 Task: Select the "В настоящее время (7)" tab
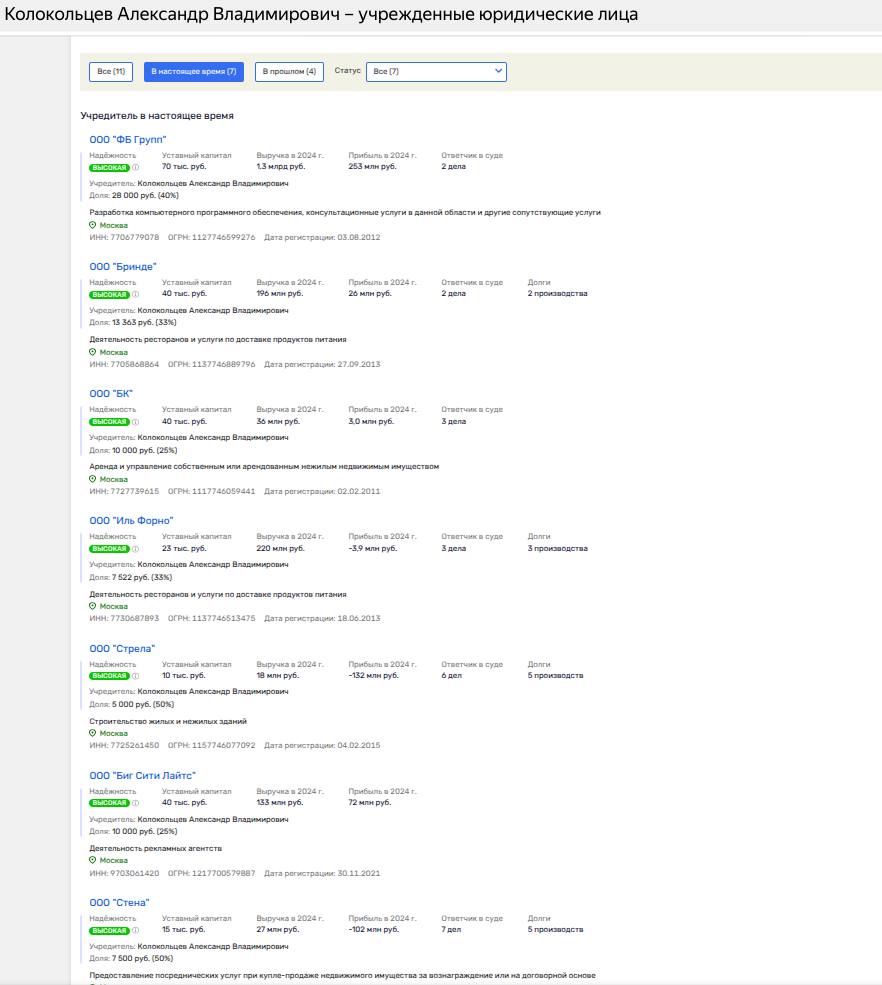coord(194,72)
